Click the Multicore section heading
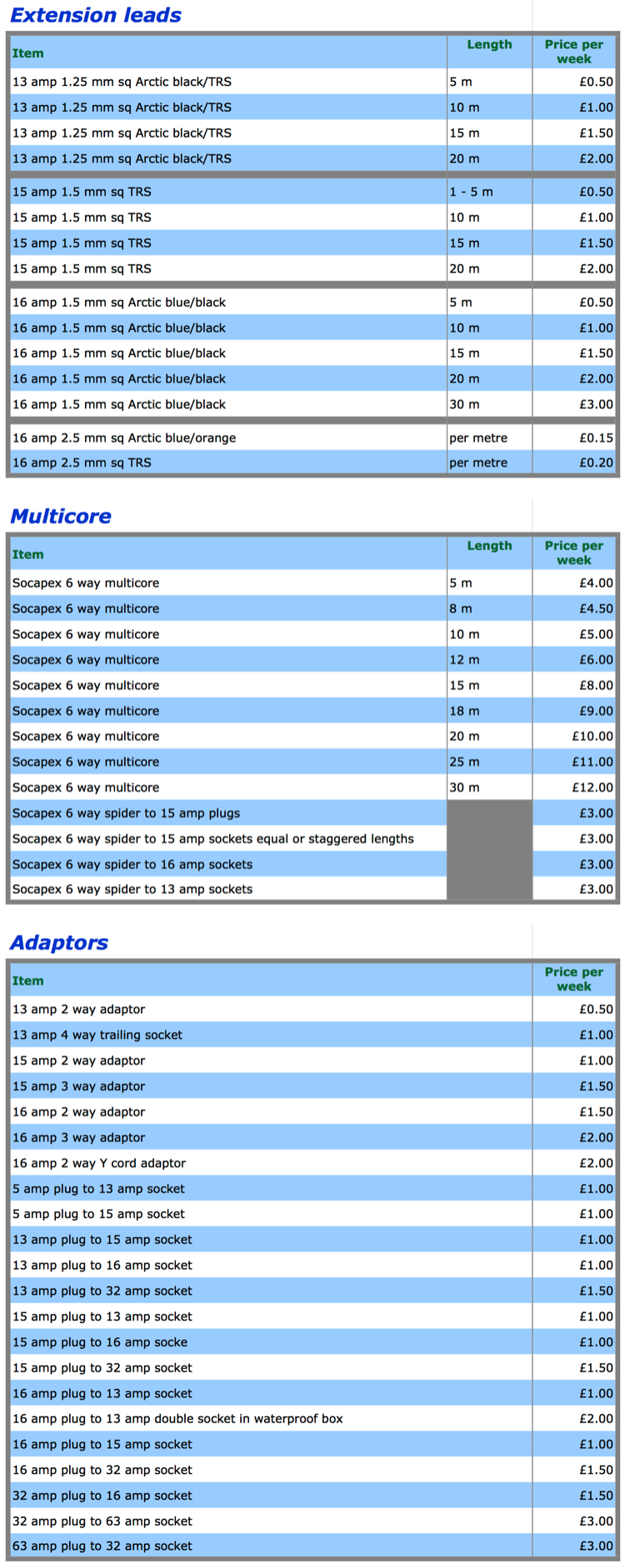This screenshot has width=625, height=1568. pyautogui.click(x=60, y=517)
